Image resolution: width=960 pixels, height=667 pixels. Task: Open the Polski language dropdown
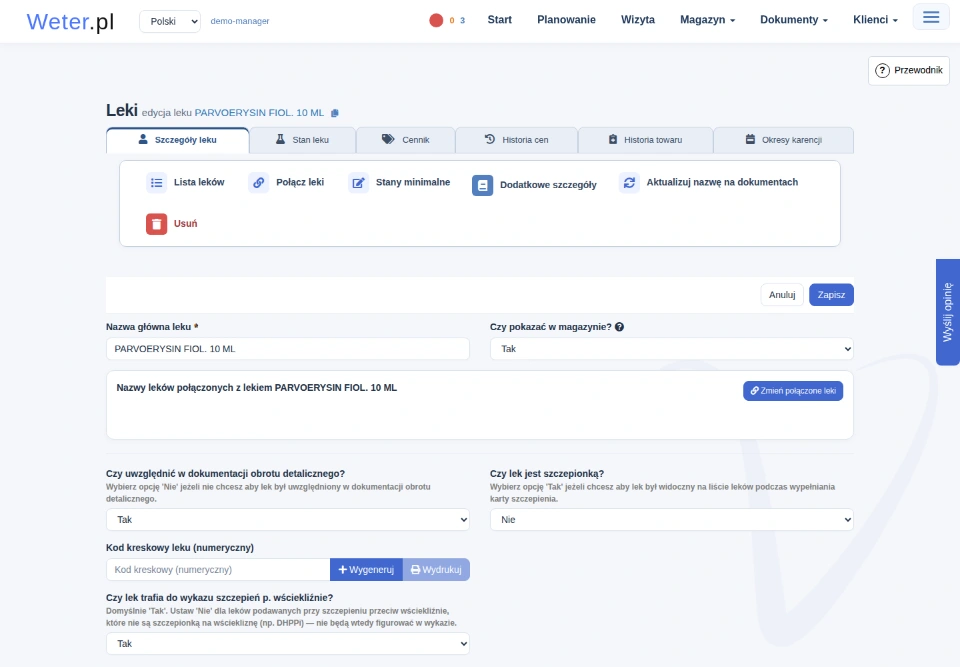point(170,21)
